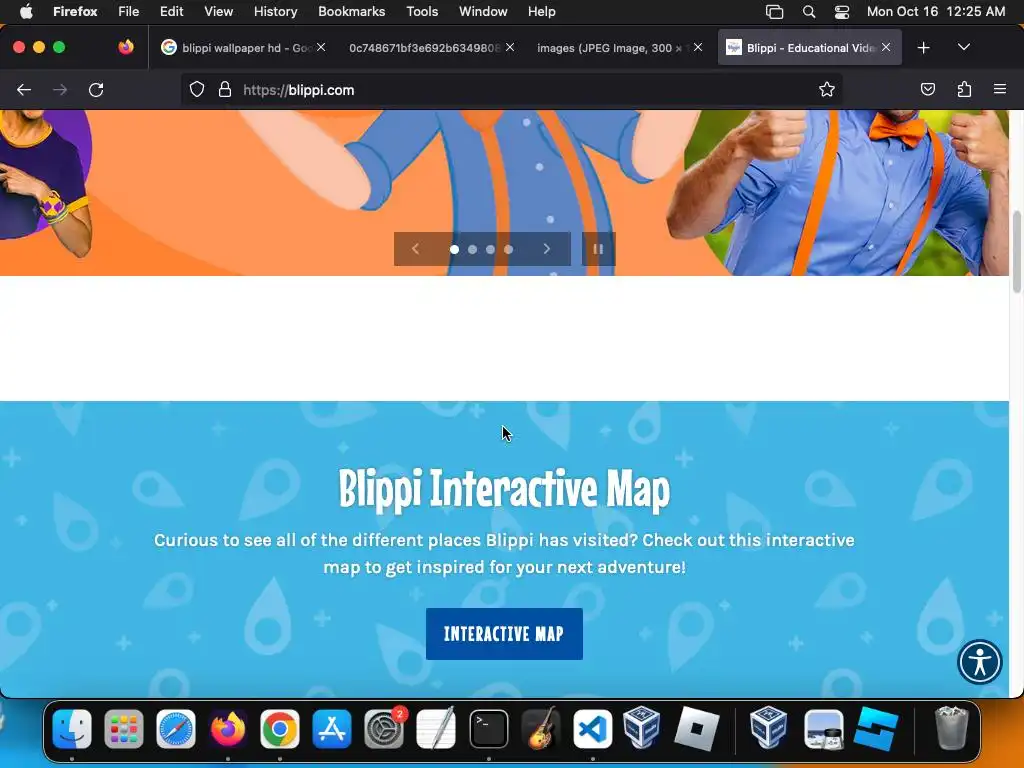Open the Window menu
Screen dimensions: 1024x768
[x=483, y=11]
